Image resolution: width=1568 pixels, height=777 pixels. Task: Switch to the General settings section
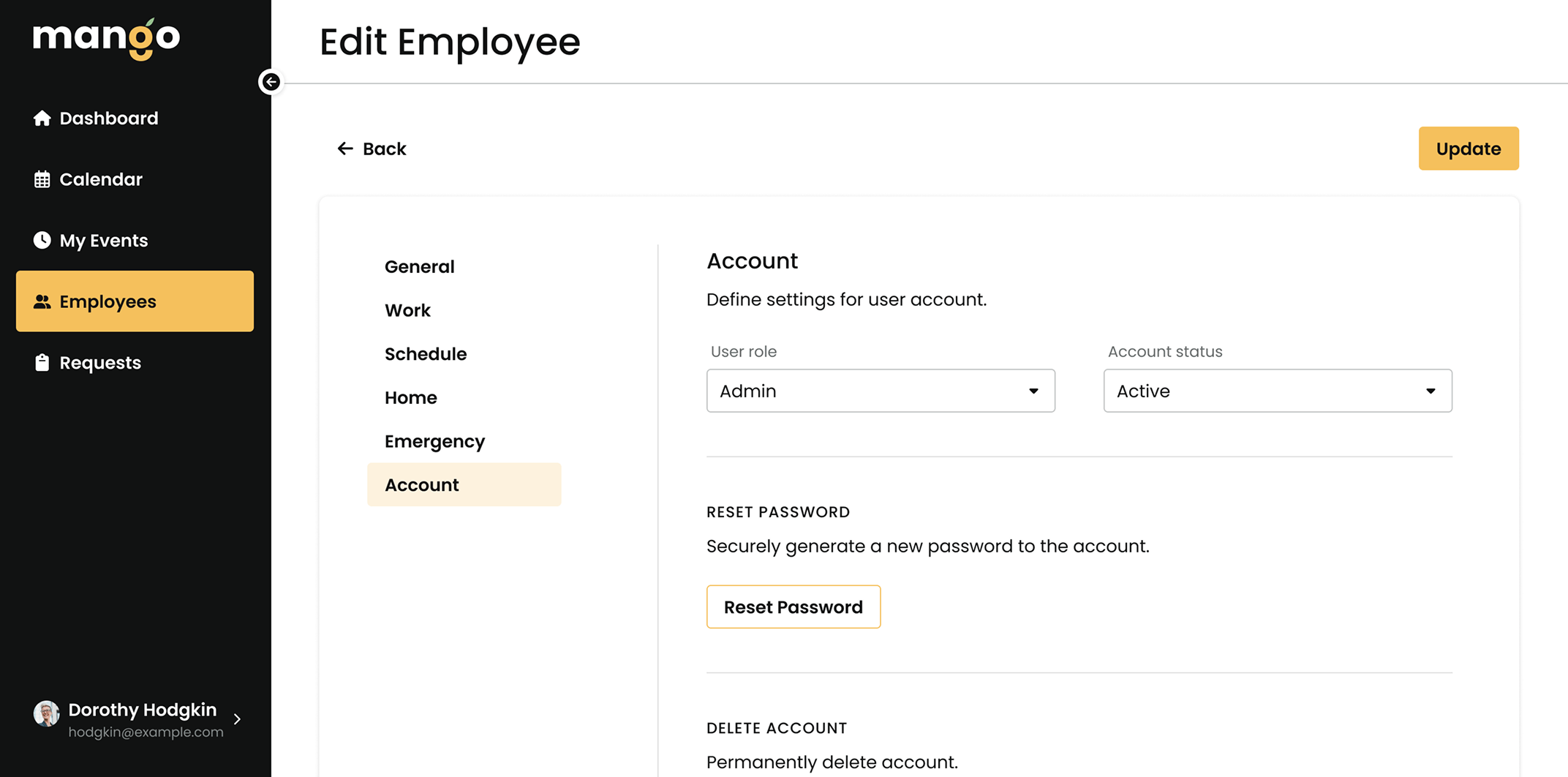point(419,266)
